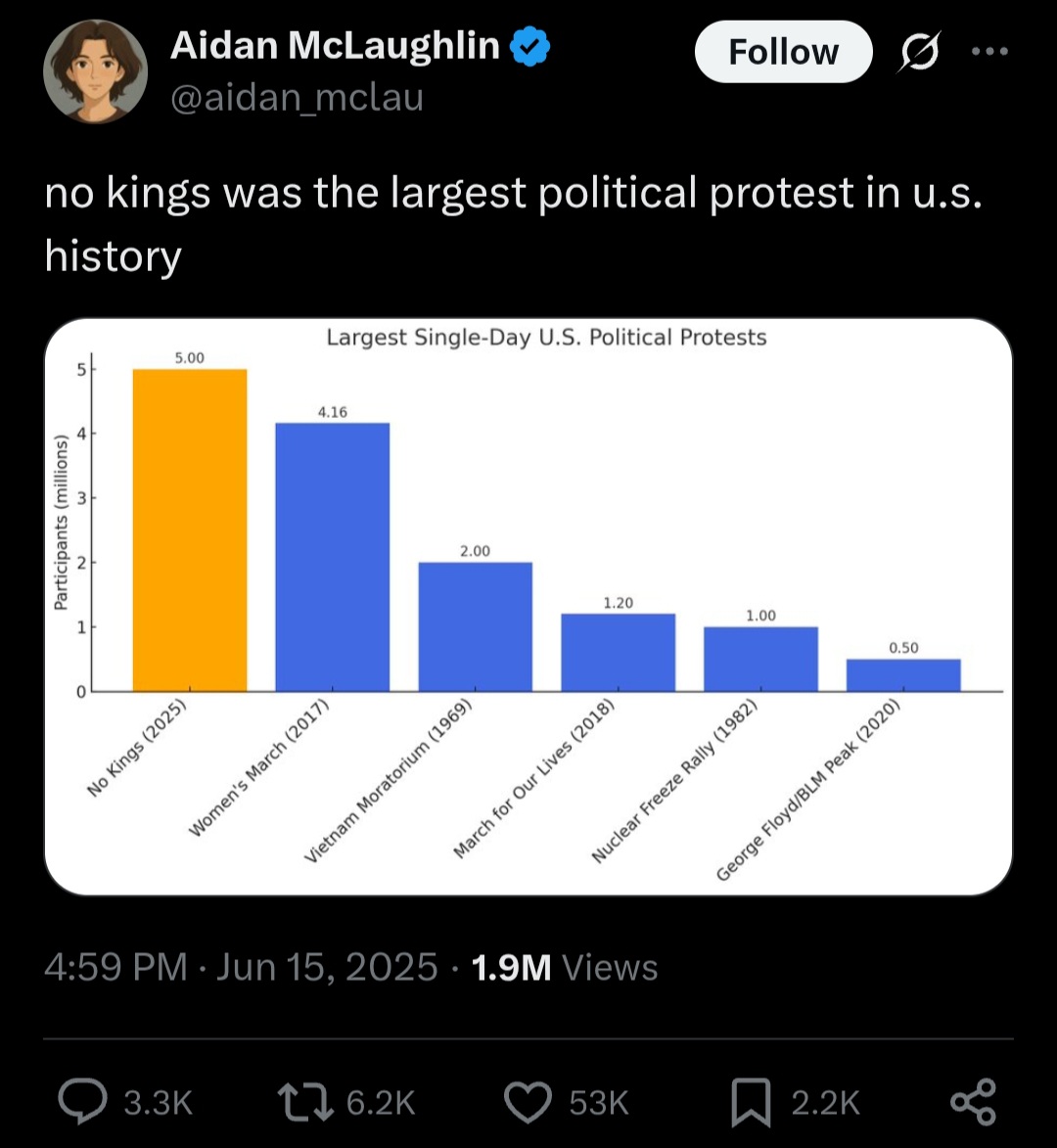
Task: Open the Grok slash-circle icon
Action: (x=919, y=52)
